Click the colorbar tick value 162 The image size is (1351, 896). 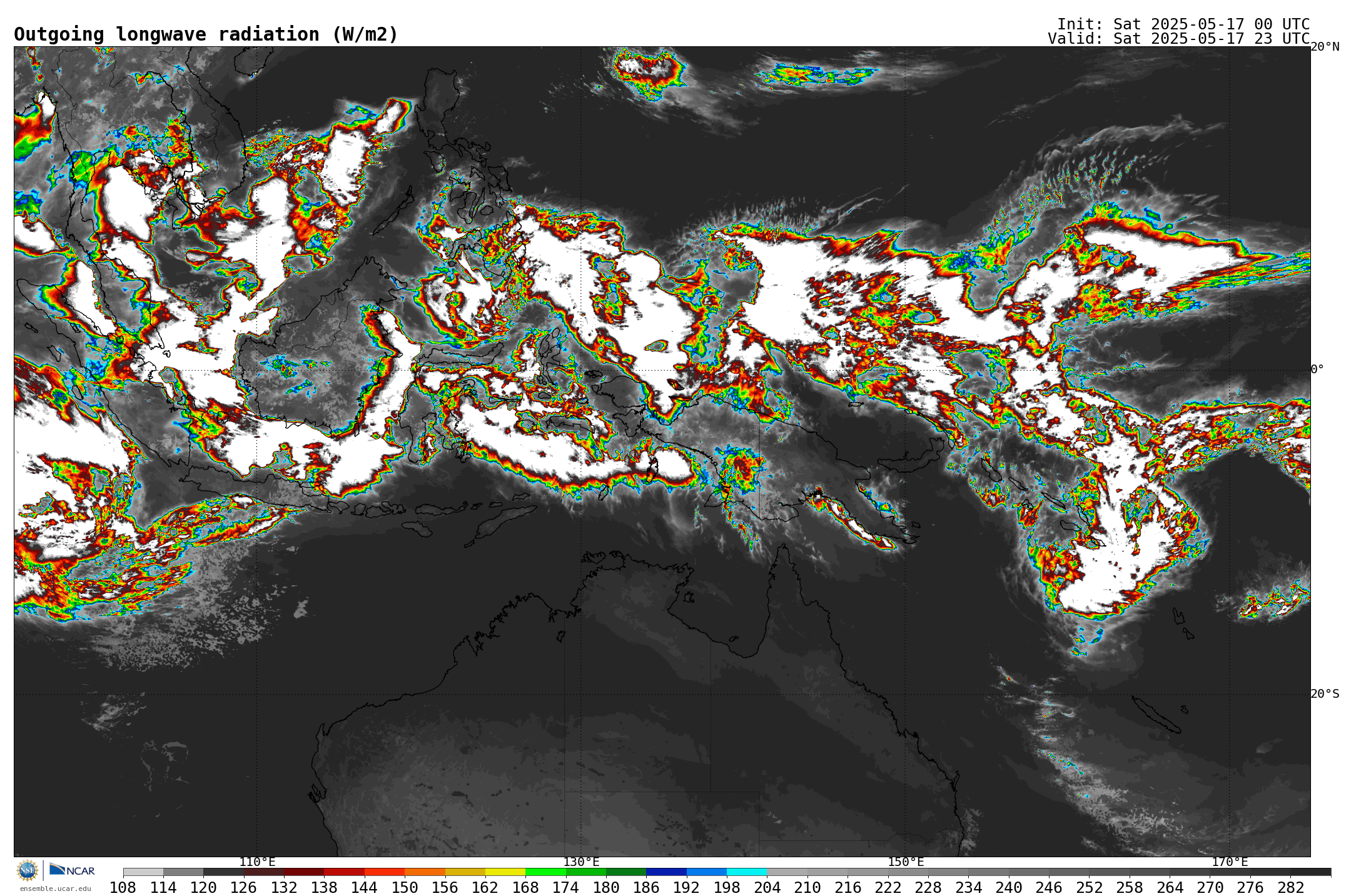485,887
